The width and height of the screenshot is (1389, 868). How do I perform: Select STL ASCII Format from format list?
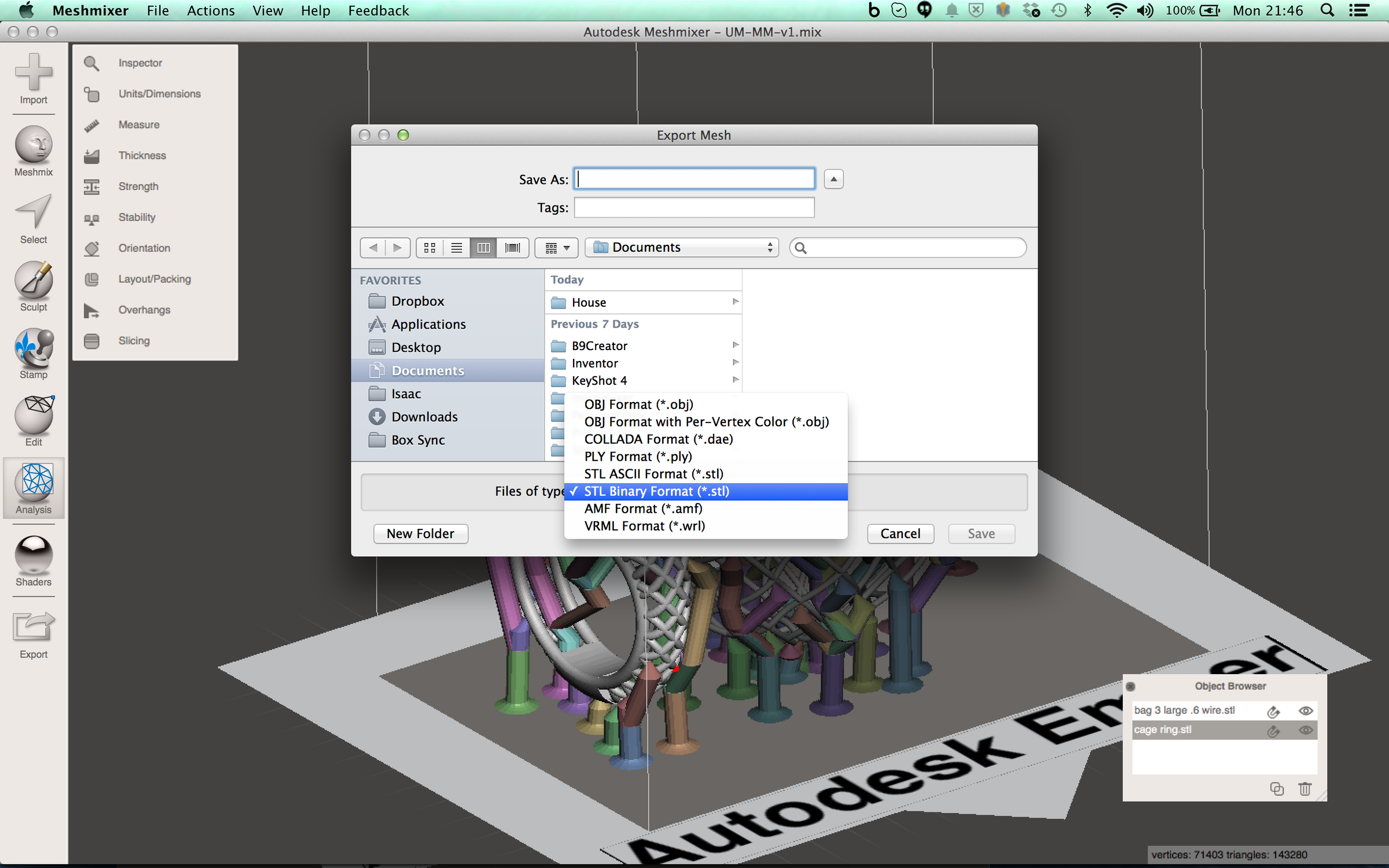click(x=653, y=473)
